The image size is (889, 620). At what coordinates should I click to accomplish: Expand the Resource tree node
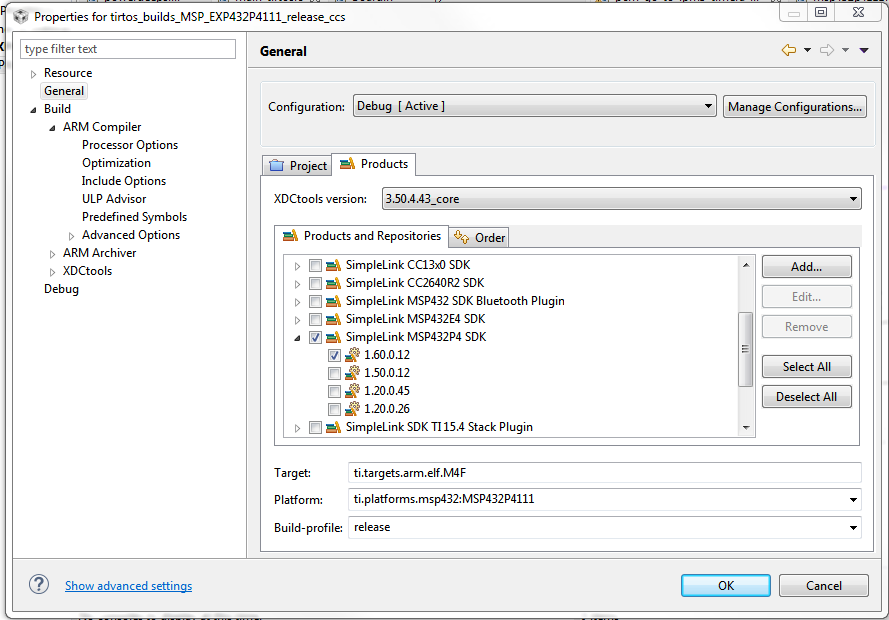tap(33, 74)
